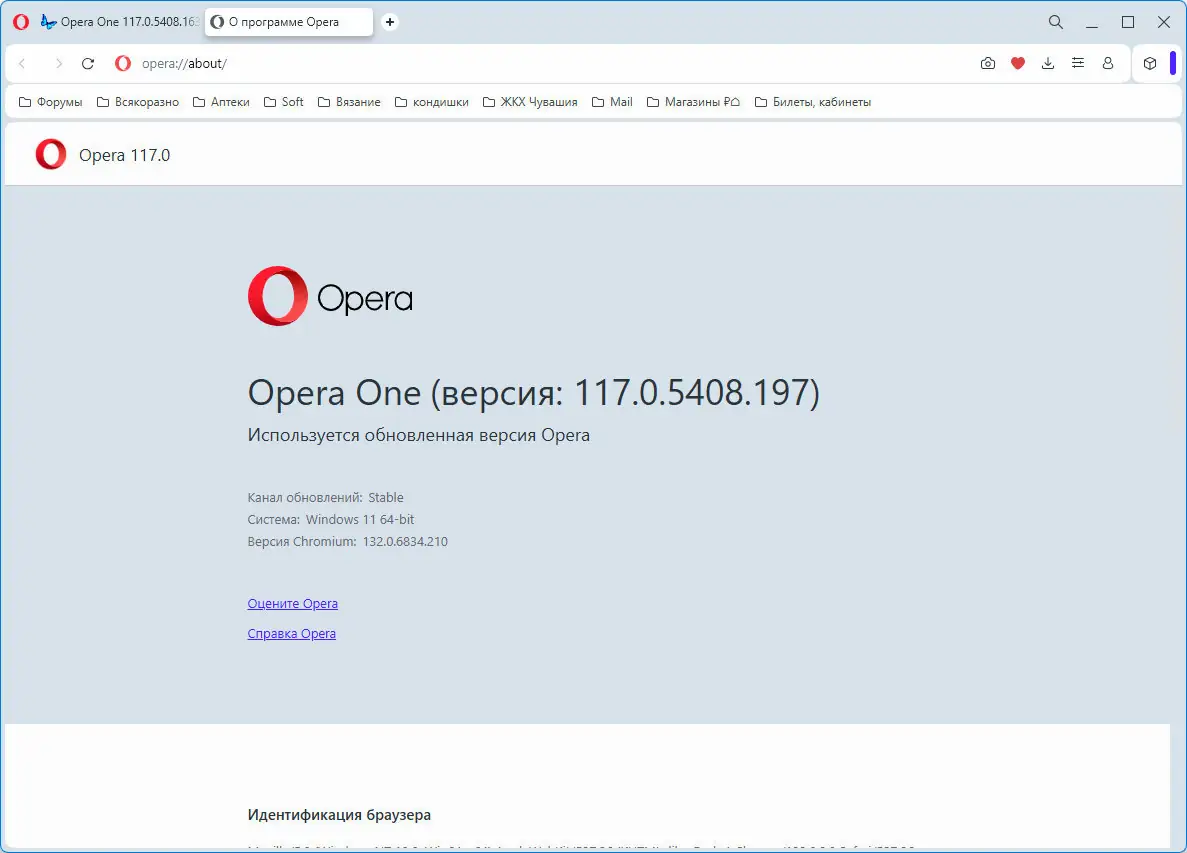Image resolution: width=1187 pixels, height=853 pixels.
Task: Open the Opera menu via the red O icon
Action: click(20, 21)
